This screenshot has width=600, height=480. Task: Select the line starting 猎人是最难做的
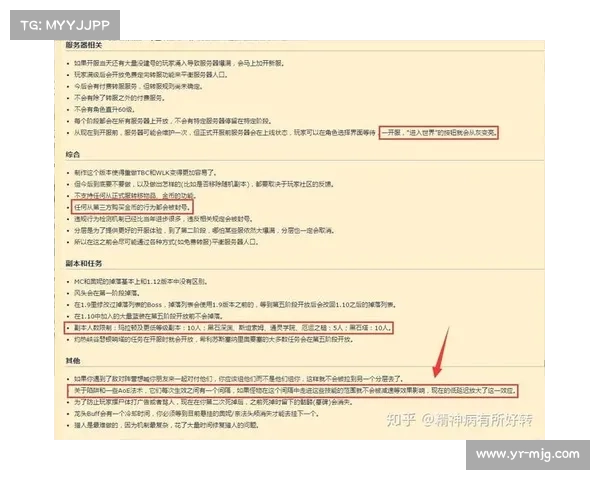pyautogui.click(x=167, y=425)
